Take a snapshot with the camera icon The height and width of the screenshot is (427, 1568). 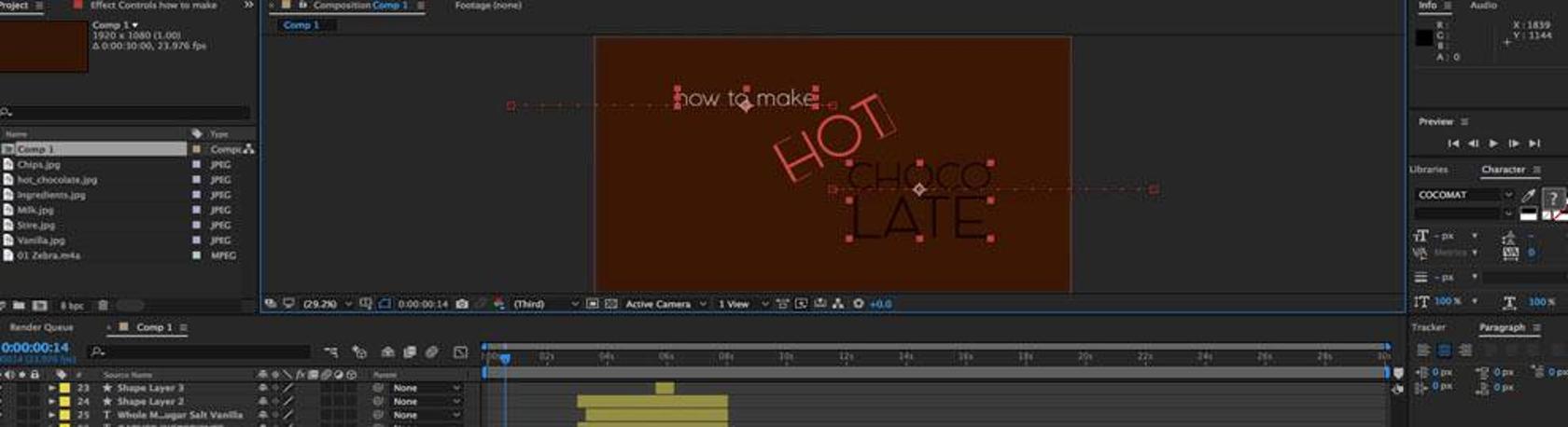click(x=462, y=304)
